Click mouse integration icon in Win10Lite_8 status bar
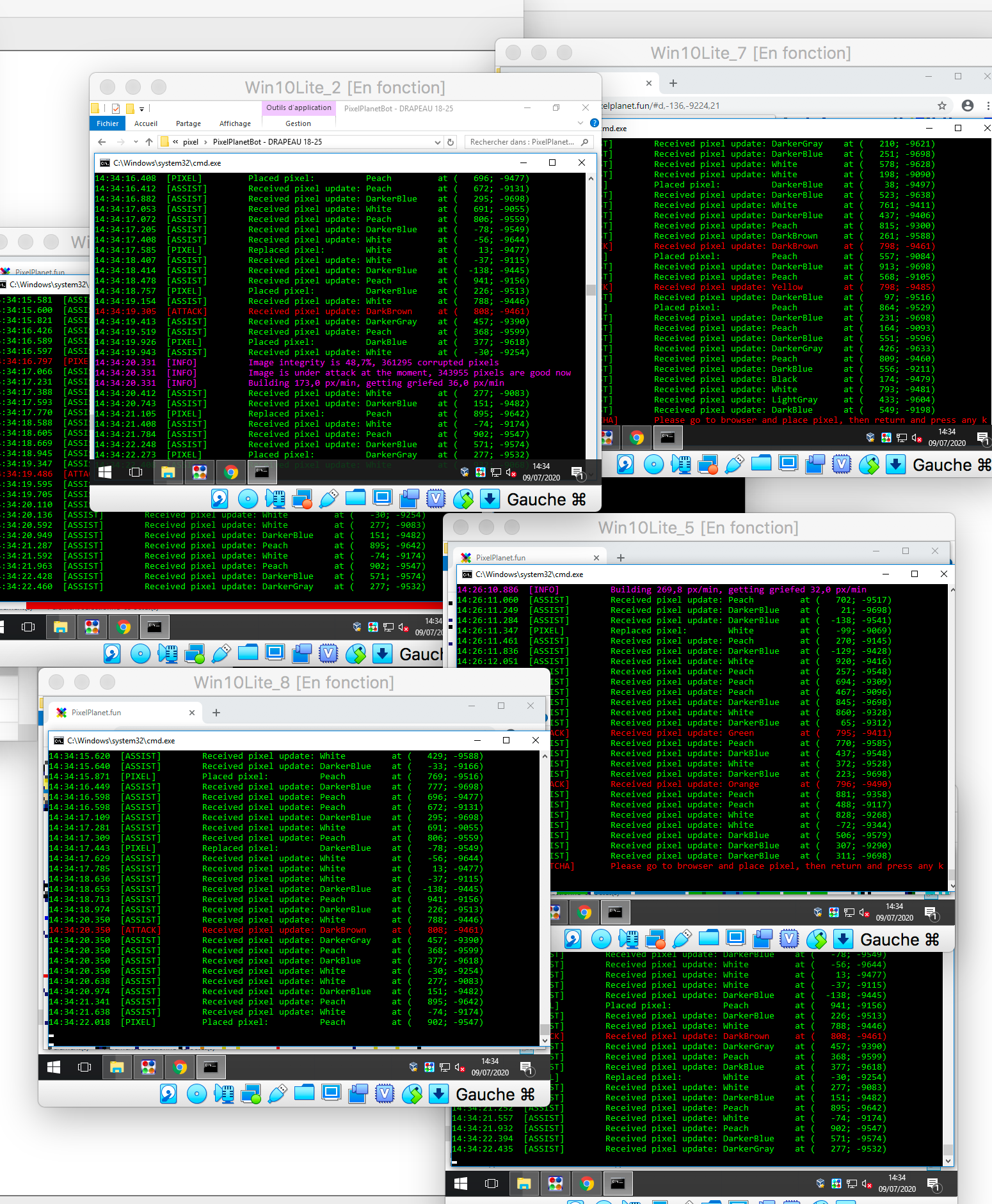Screen dimensions: 992x1204 tap(412, 1094)
